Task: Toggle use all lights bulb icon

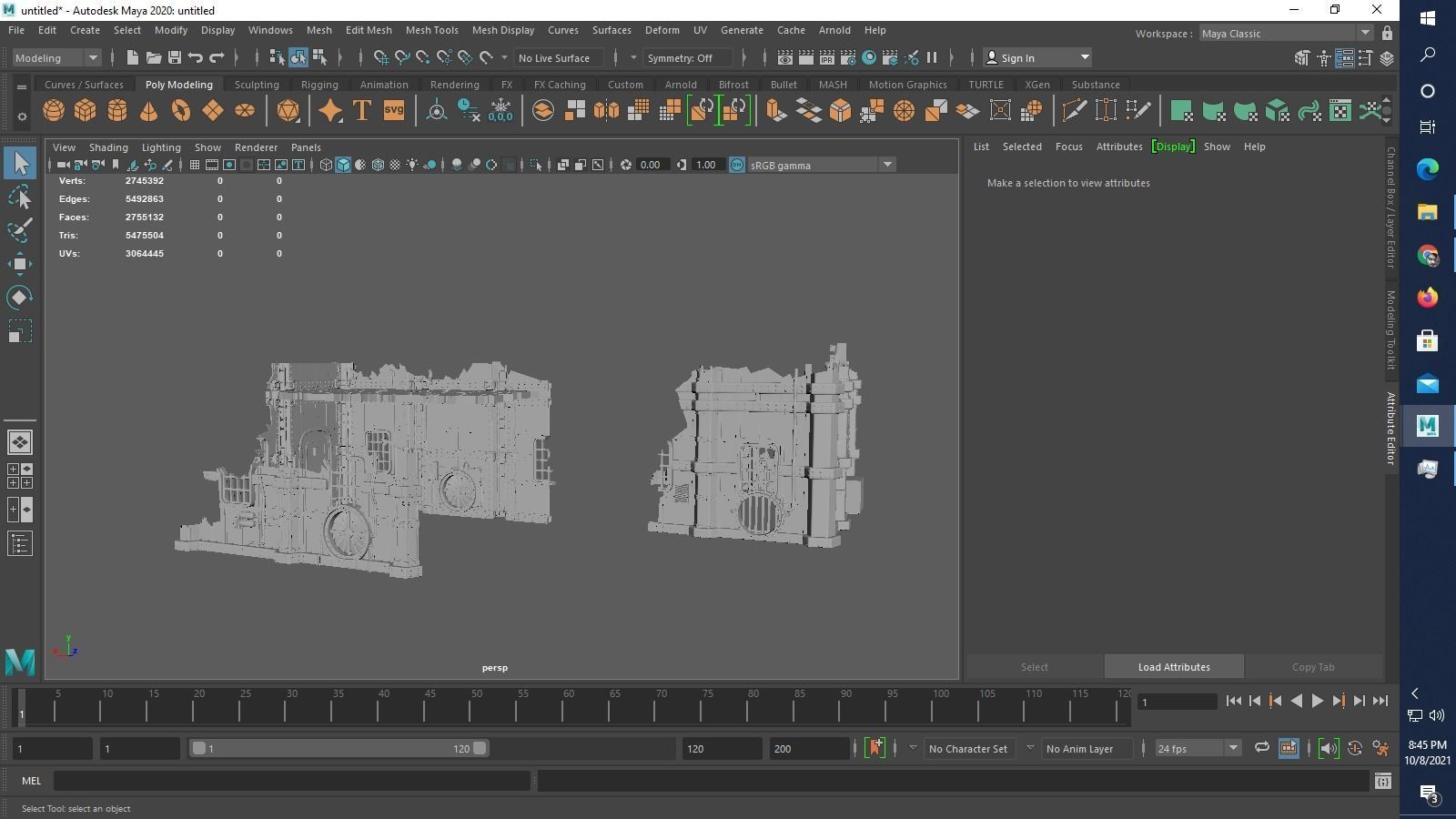Action: pos(412,165)
